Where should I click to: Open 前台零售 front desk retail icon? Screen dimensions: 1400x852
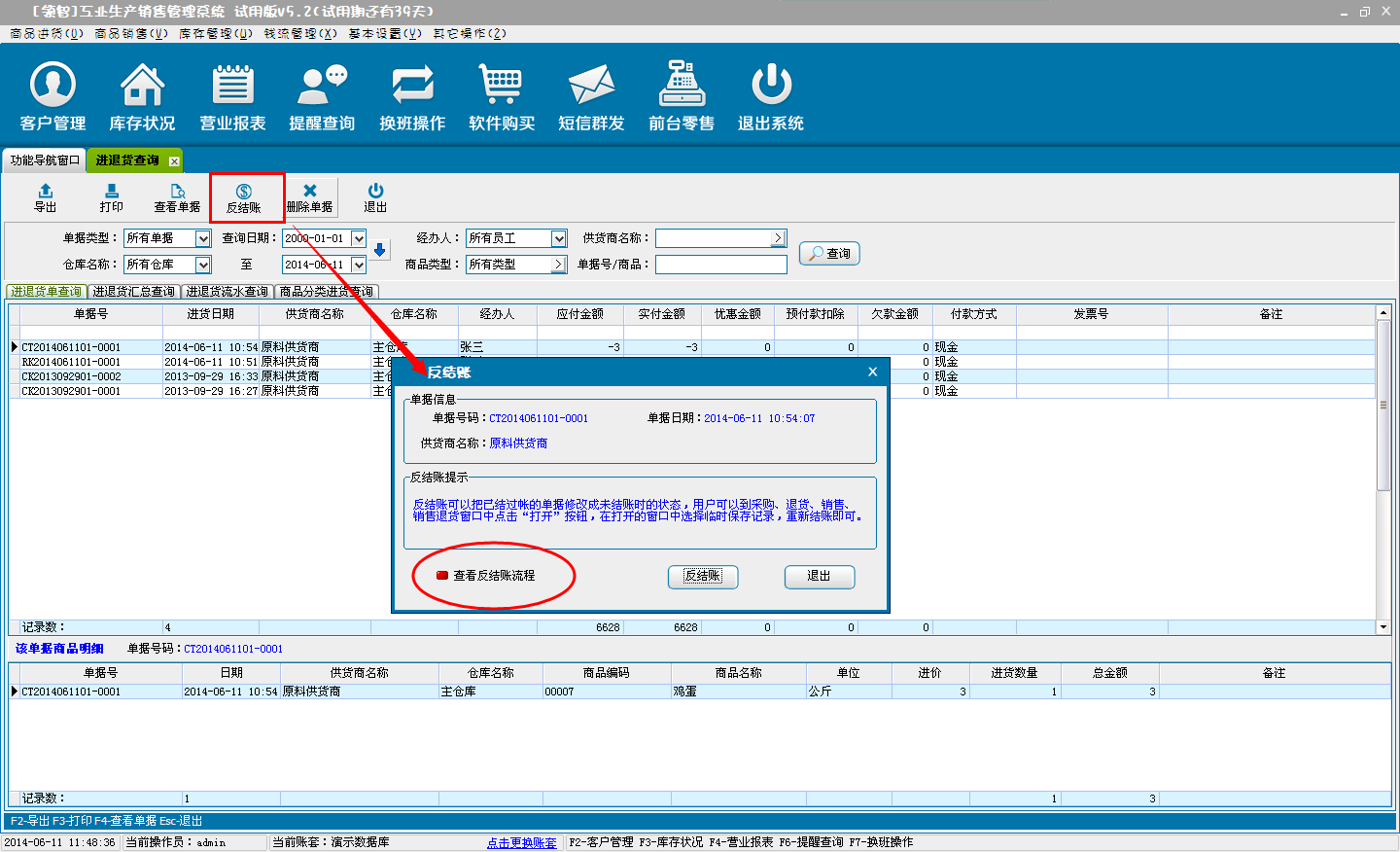click(x=682, y=96)
